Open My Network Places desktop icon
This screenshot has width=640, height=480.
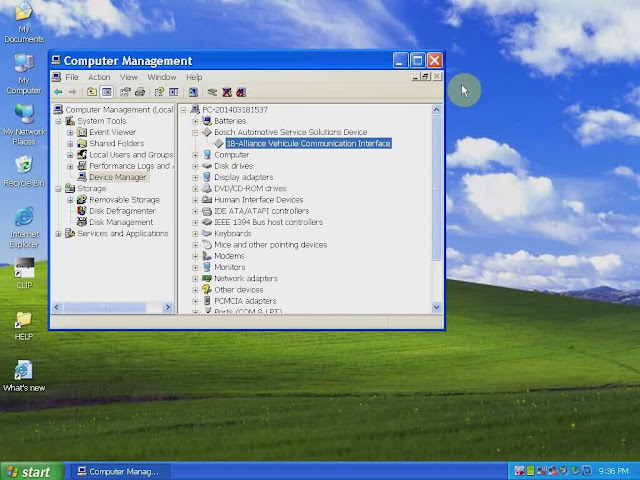(24, 125)
